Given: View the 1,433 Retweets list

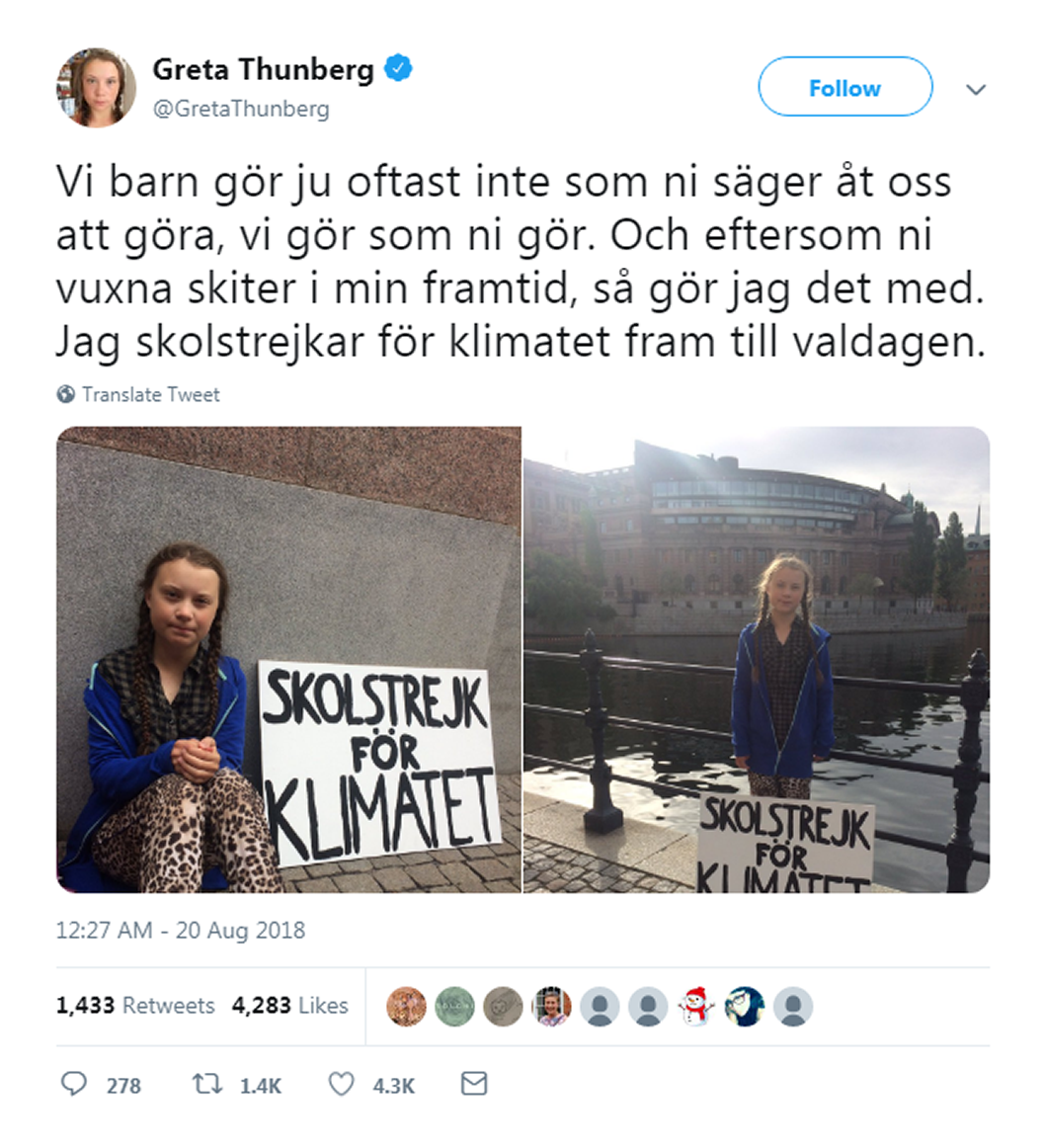Looking at the screenshot, I should [135, 1005].
